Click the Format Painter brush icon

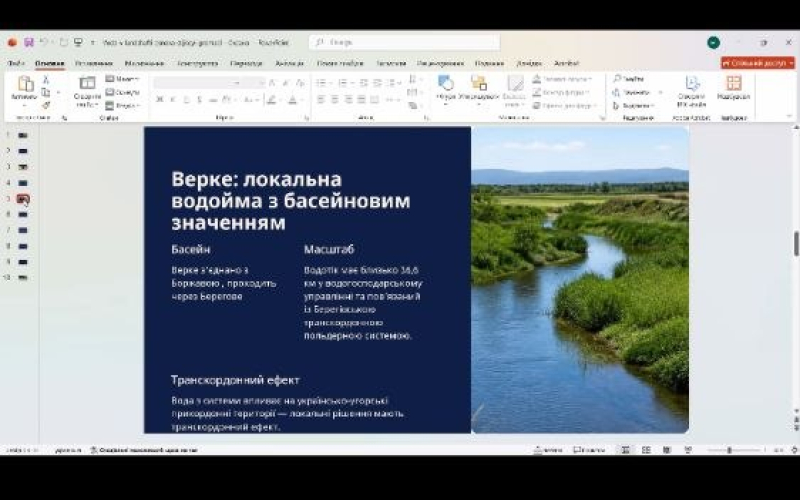46,105
